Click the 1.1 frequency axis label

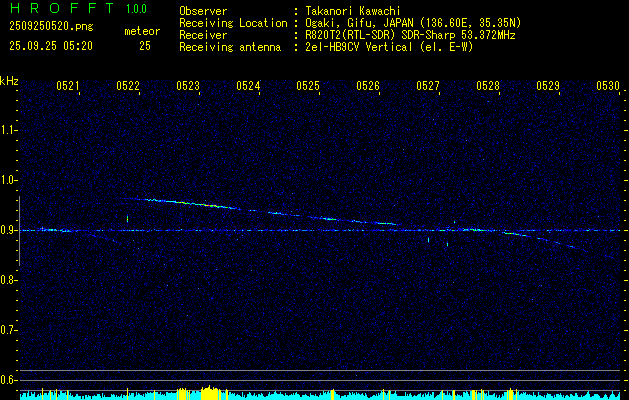coord(8,130)
